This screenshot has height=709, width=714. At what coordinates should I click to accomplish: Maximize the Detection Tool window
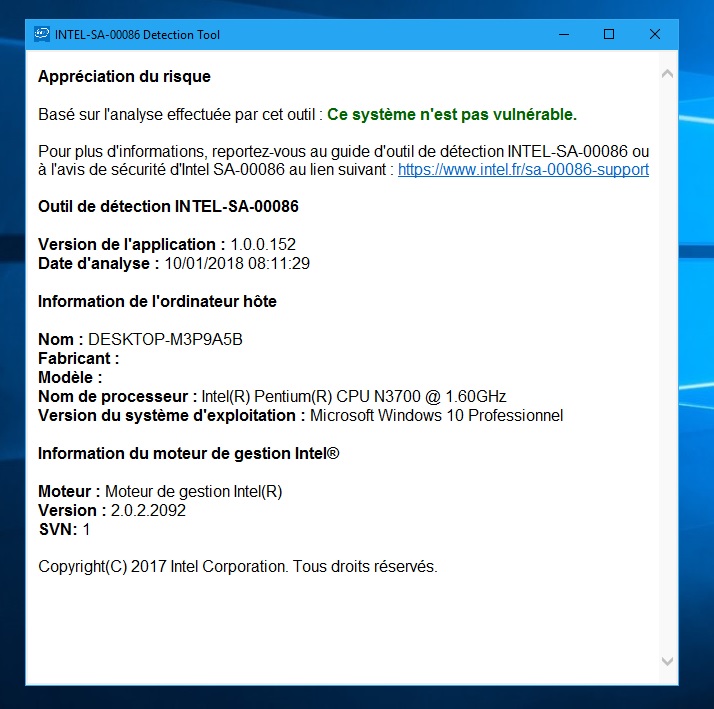point(609,35)
